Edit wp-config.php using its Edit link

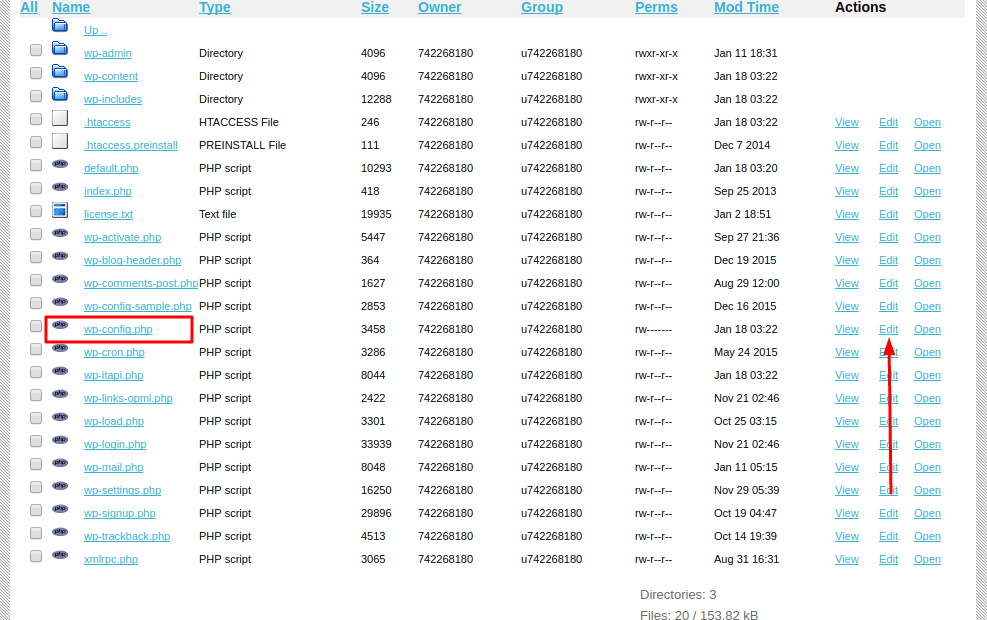pos(888,329)
